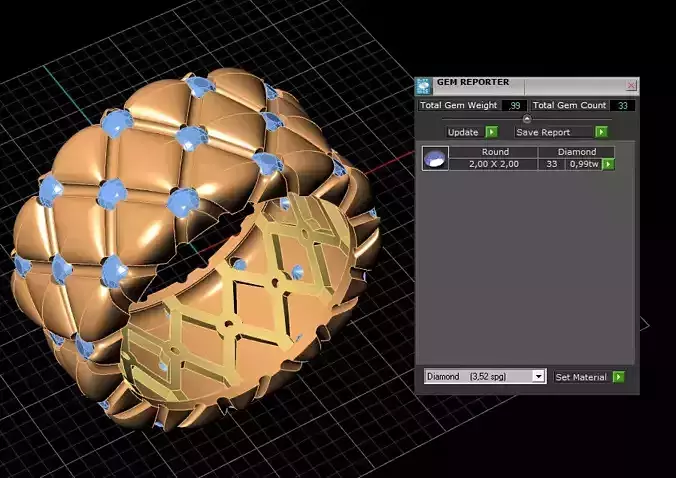
Task: Open the Diamond (3,52 spg) material dropdown
Action: 485,376
